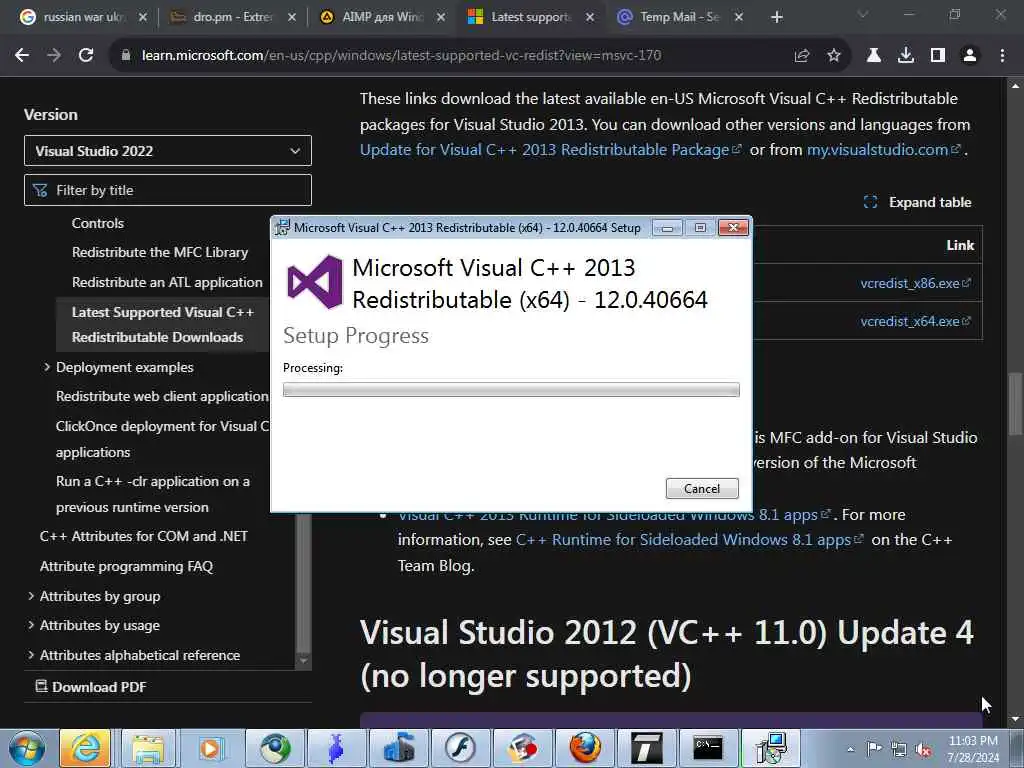1024x768 pixels.
Task: Reload the current page
Action: pyautogui.click(x=86, y=56)
